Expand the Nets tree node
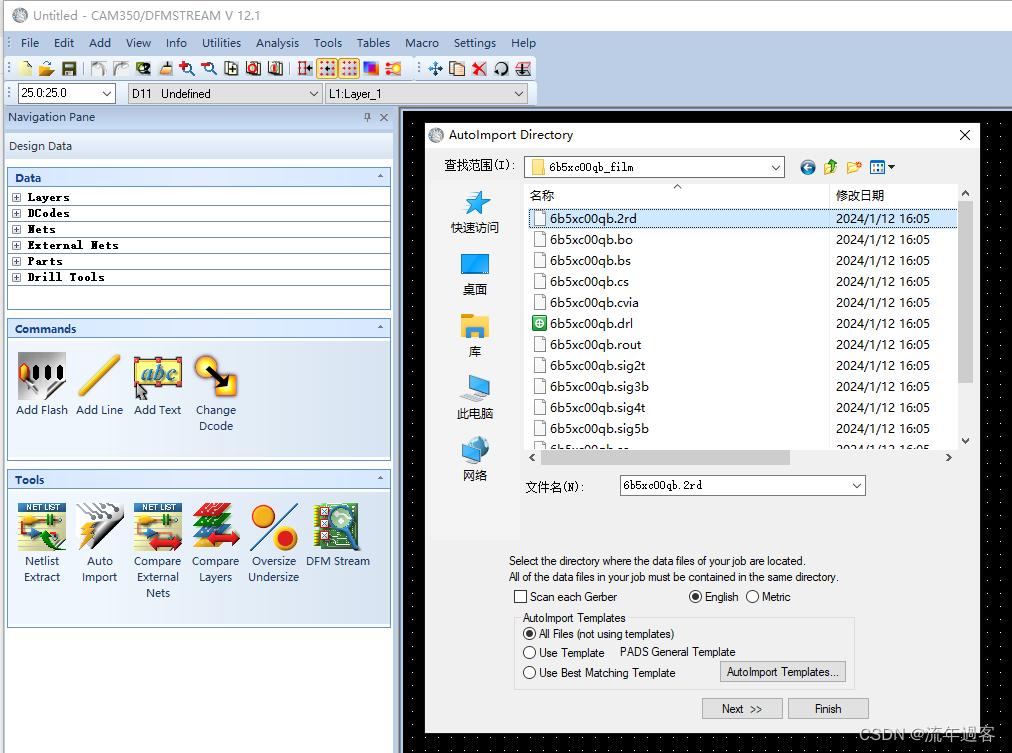The image size is (1012, 753). pos(17,230)
